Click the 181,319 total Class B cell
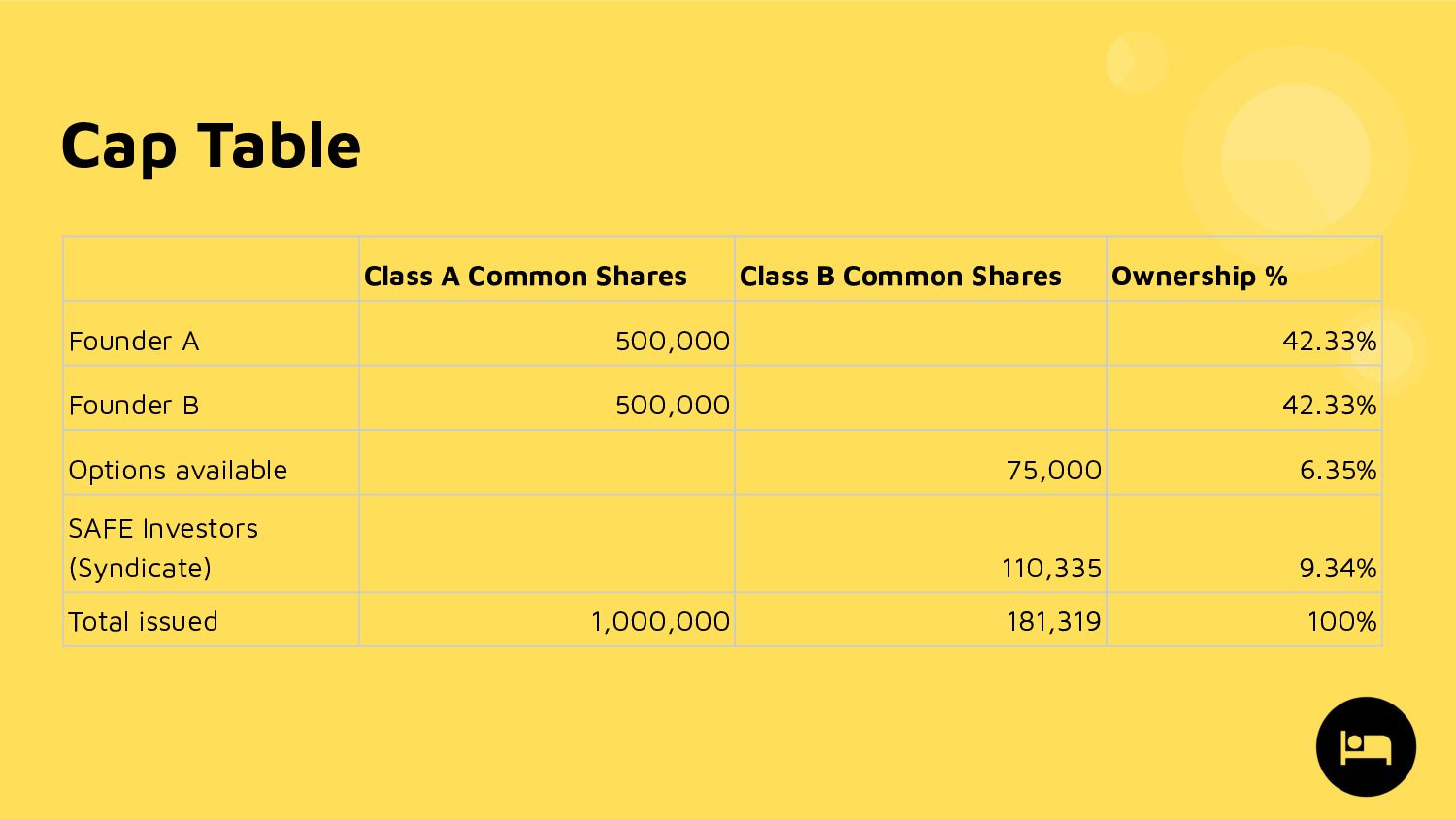The width and height of the screenshot is (1456, 819). tap(920, 619)
